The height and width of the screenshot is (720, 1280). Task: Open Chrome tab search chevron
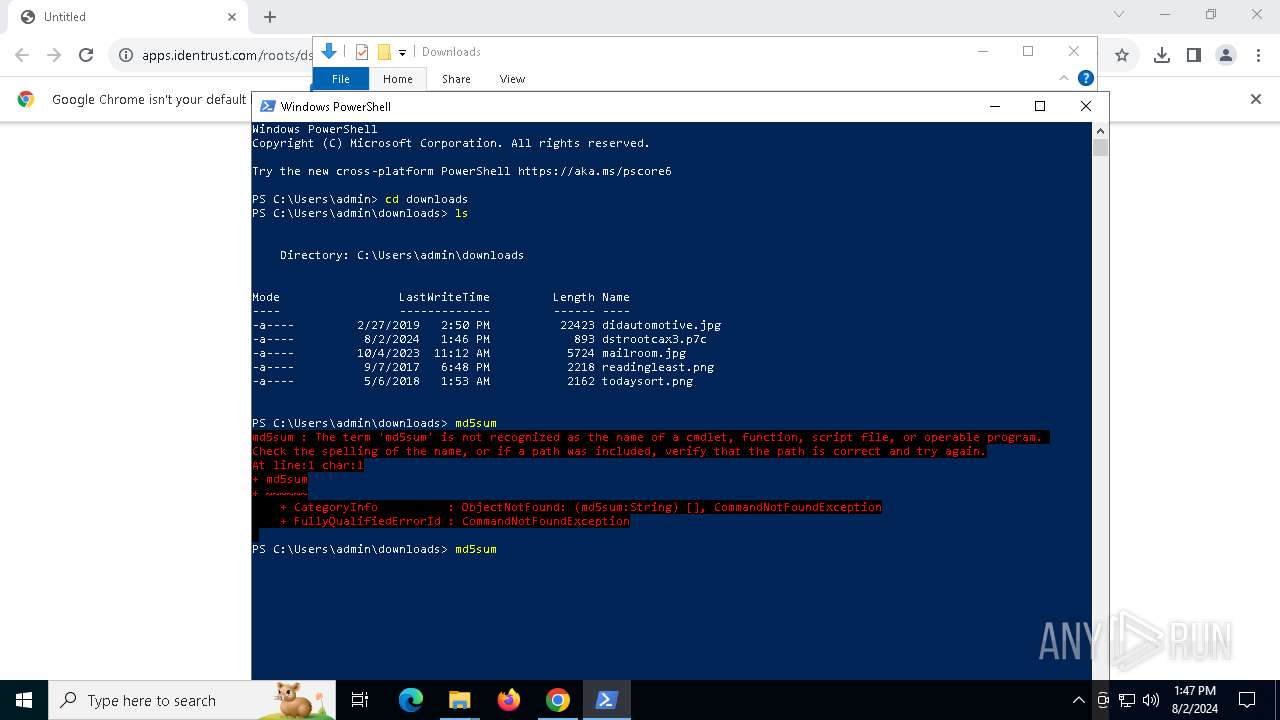pyautogui.click(x=1119, y=14)
